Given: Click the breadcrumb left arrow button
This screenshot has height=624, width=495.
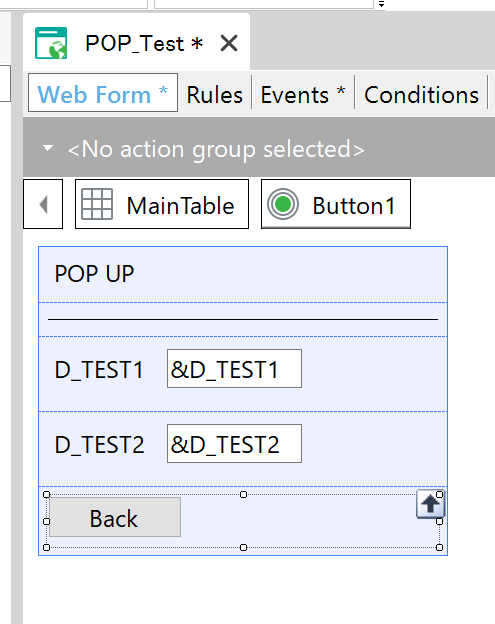Looking at the screenshot, I should (43, 205).
